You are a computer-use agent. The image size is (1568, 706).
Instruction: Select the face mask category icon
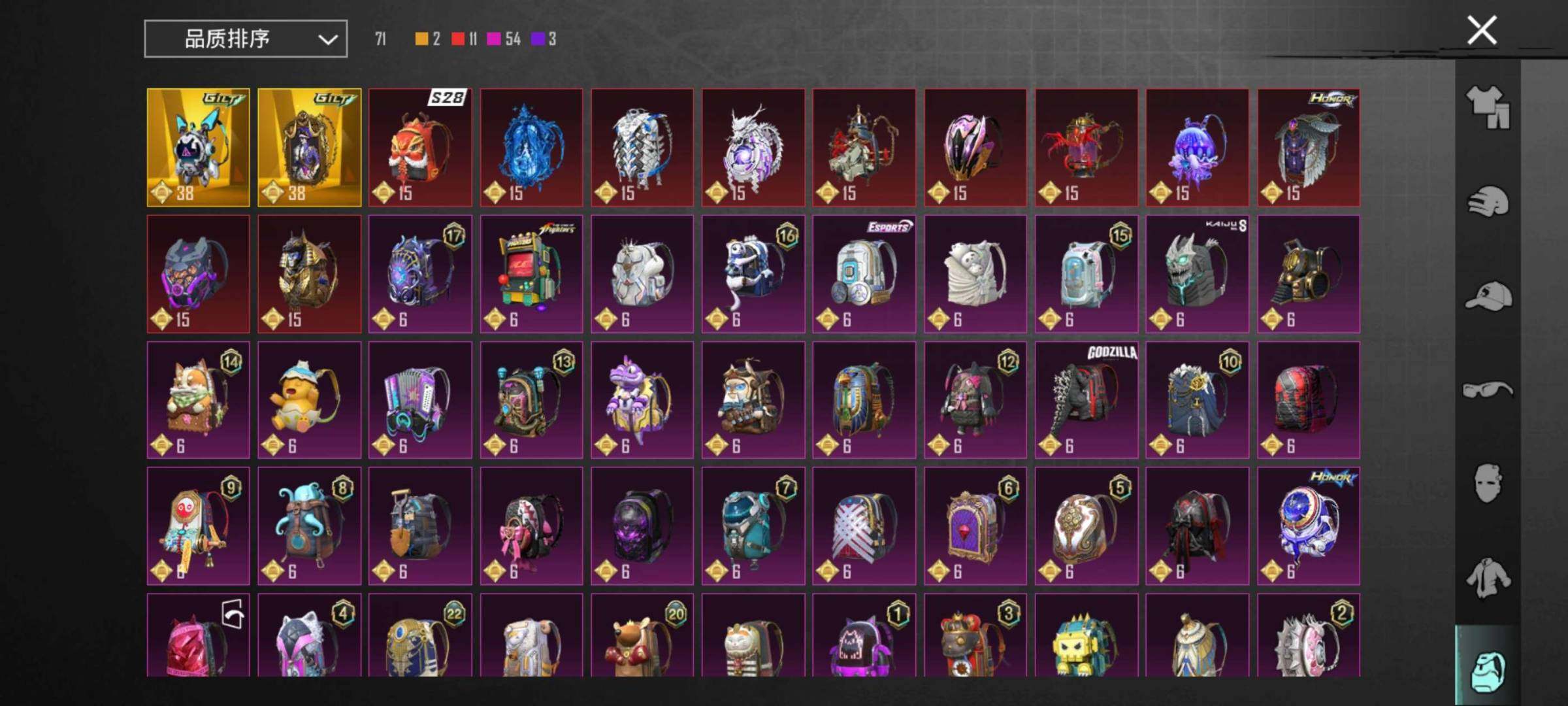click(1488, 483)
